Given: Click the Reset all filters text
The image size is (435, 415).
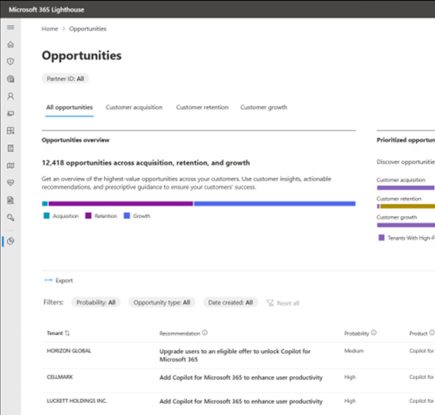Looking at the screenshot, I should click(x=288, y=303).
